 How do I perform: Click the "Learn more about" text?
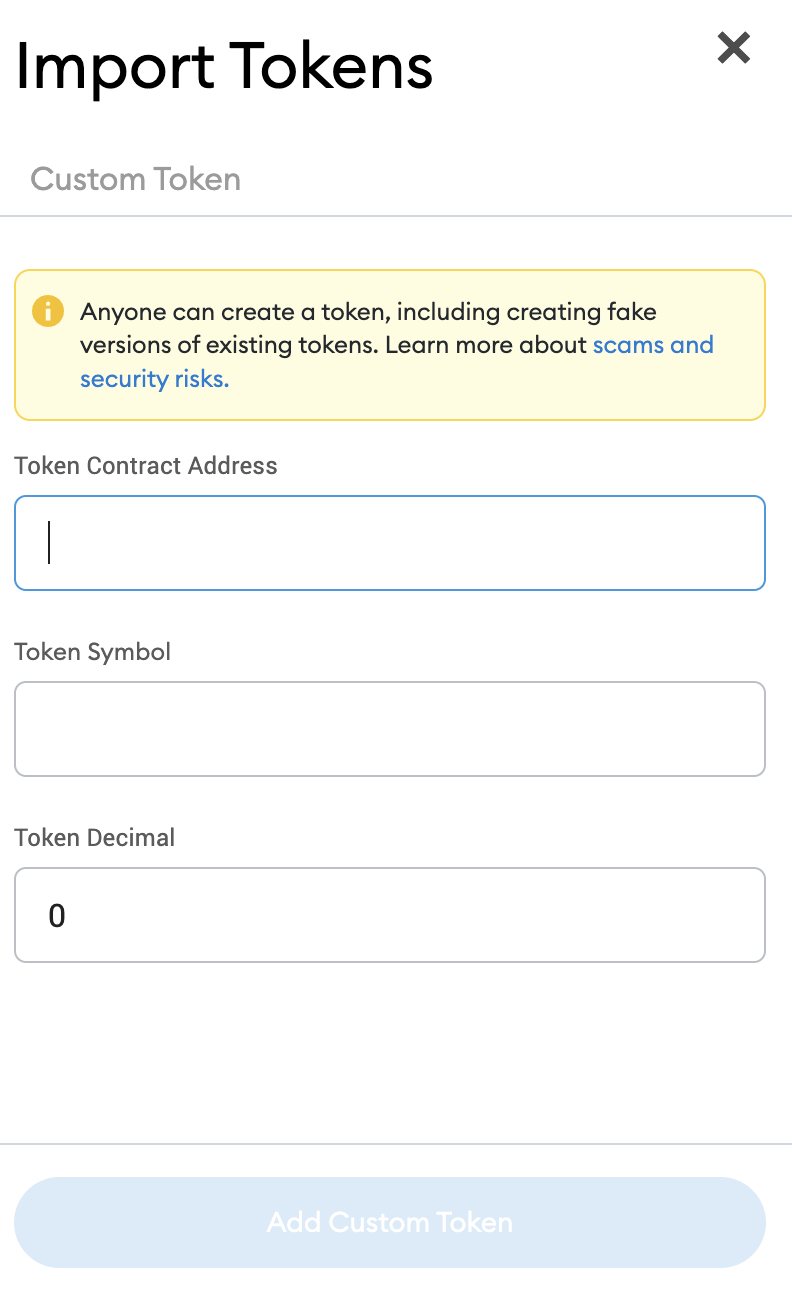click(486, 345)
